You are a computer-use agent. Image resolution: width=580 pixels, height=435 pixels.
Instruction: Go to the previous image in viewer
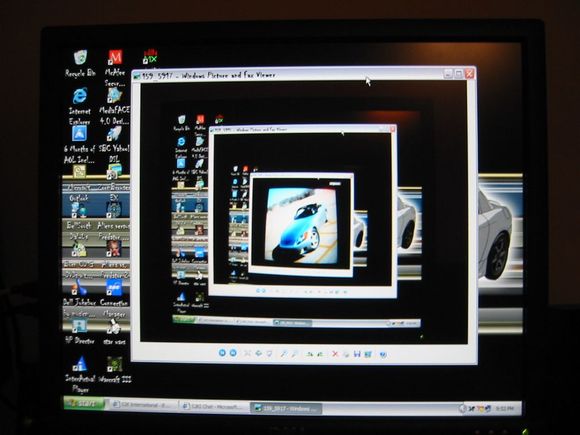point(222,353)
